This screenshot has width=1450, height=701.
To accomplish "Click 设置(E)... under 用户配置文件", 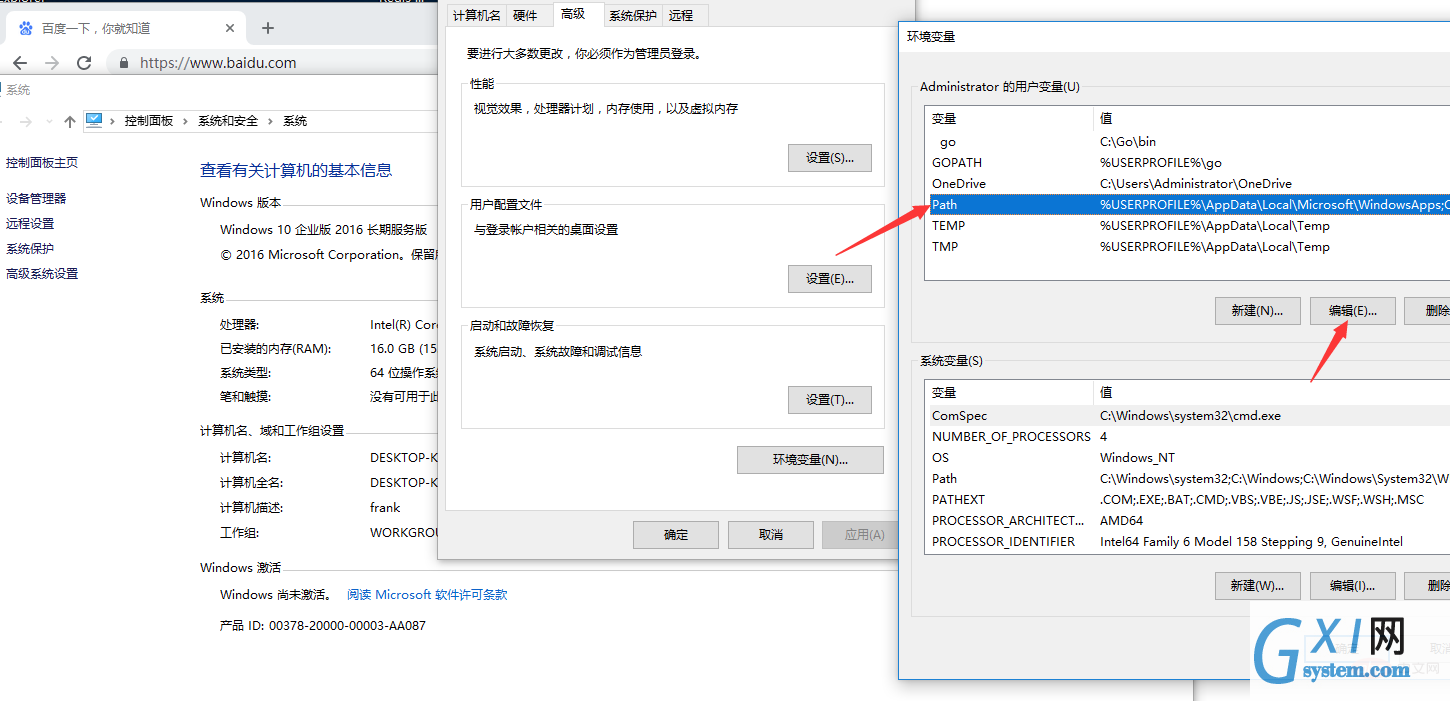I will pyautogui.click(x=829, y=279).
